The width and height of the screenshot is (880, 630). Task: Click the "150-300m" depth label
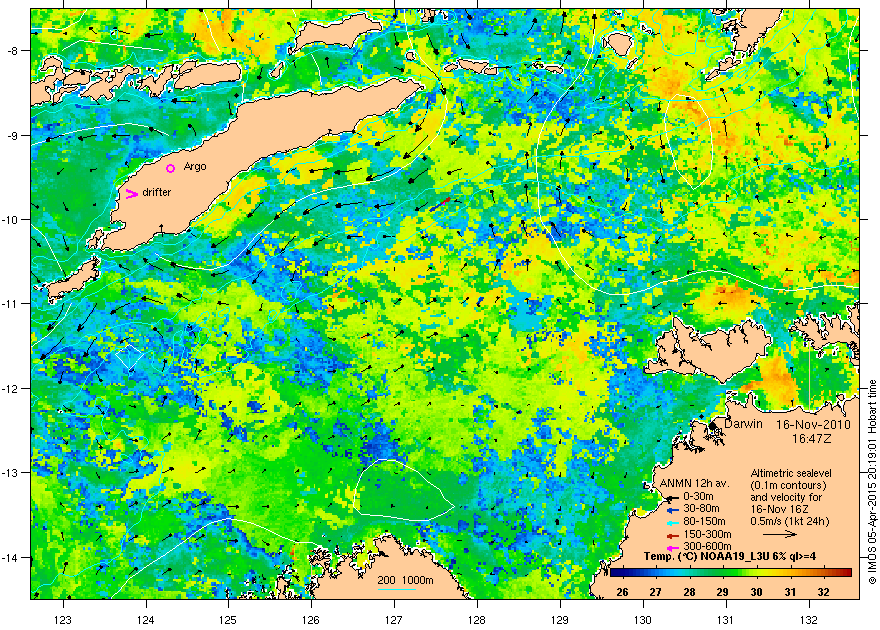tap(707, 534)
